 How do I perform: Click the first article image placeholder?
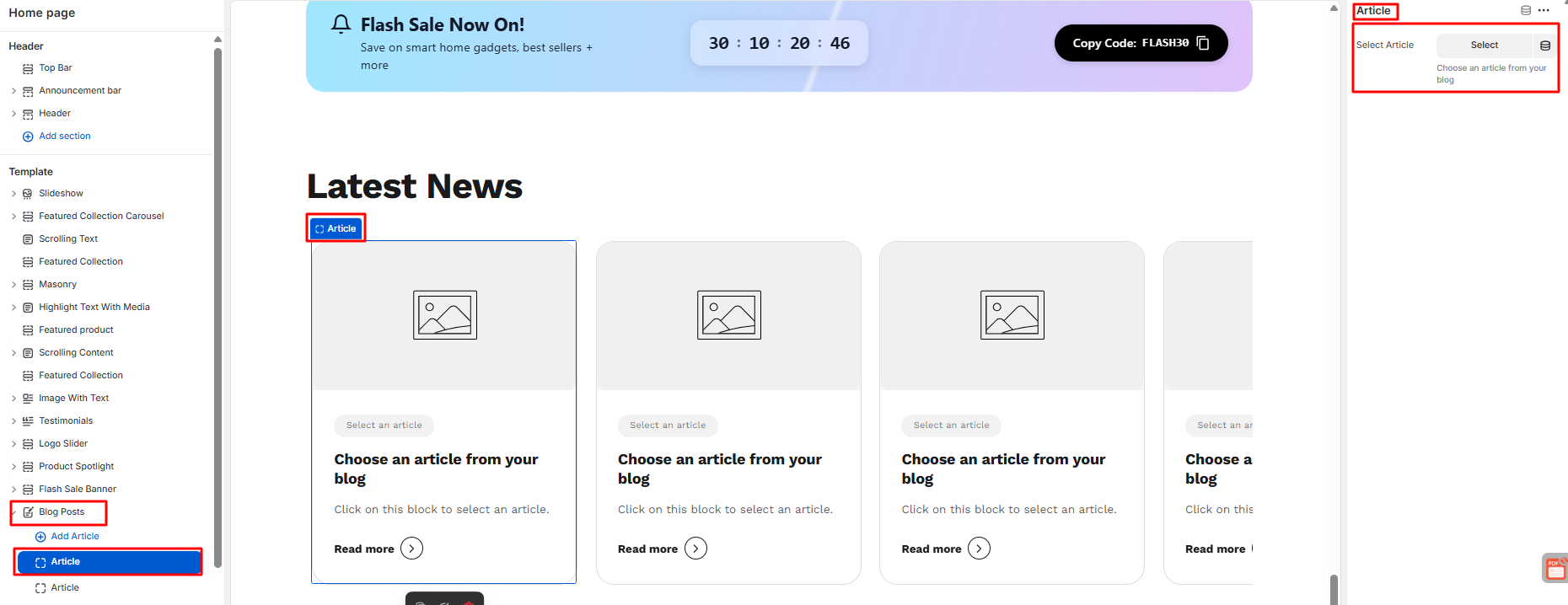pos(444,315)
